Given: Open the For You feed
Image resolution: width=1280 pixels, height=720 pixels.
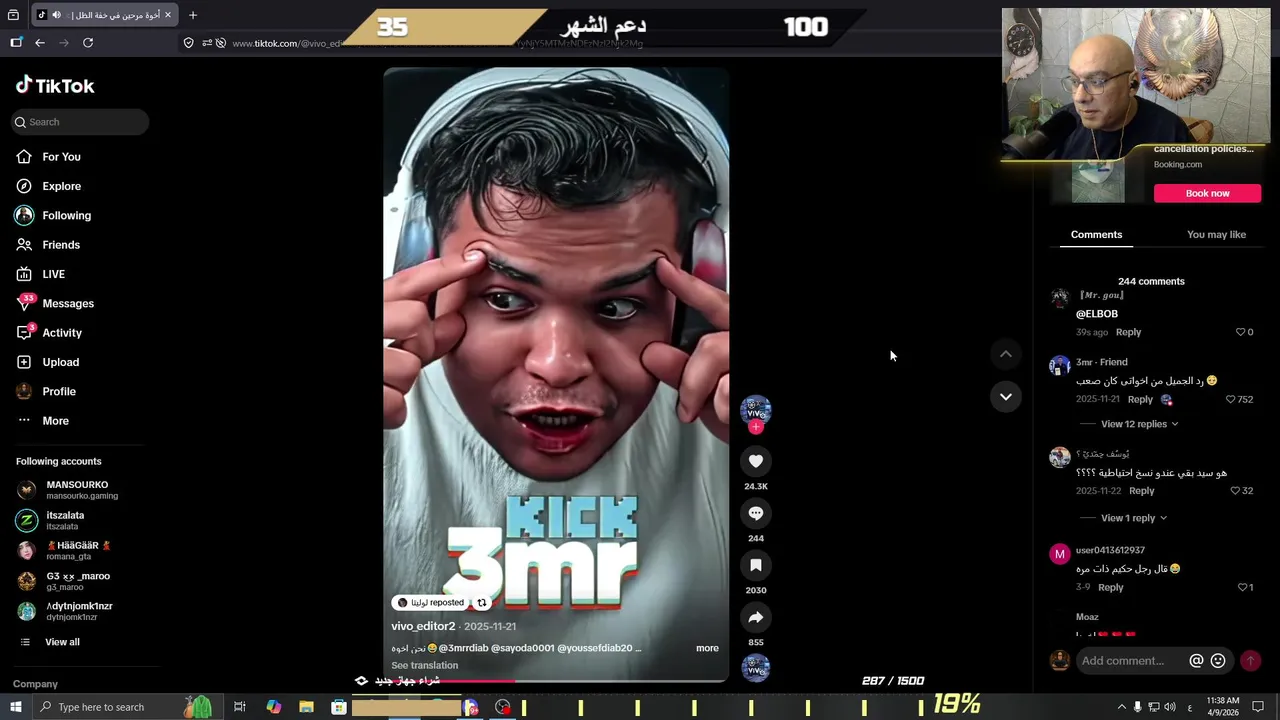Looking at the screenshot, I should 48,157.
